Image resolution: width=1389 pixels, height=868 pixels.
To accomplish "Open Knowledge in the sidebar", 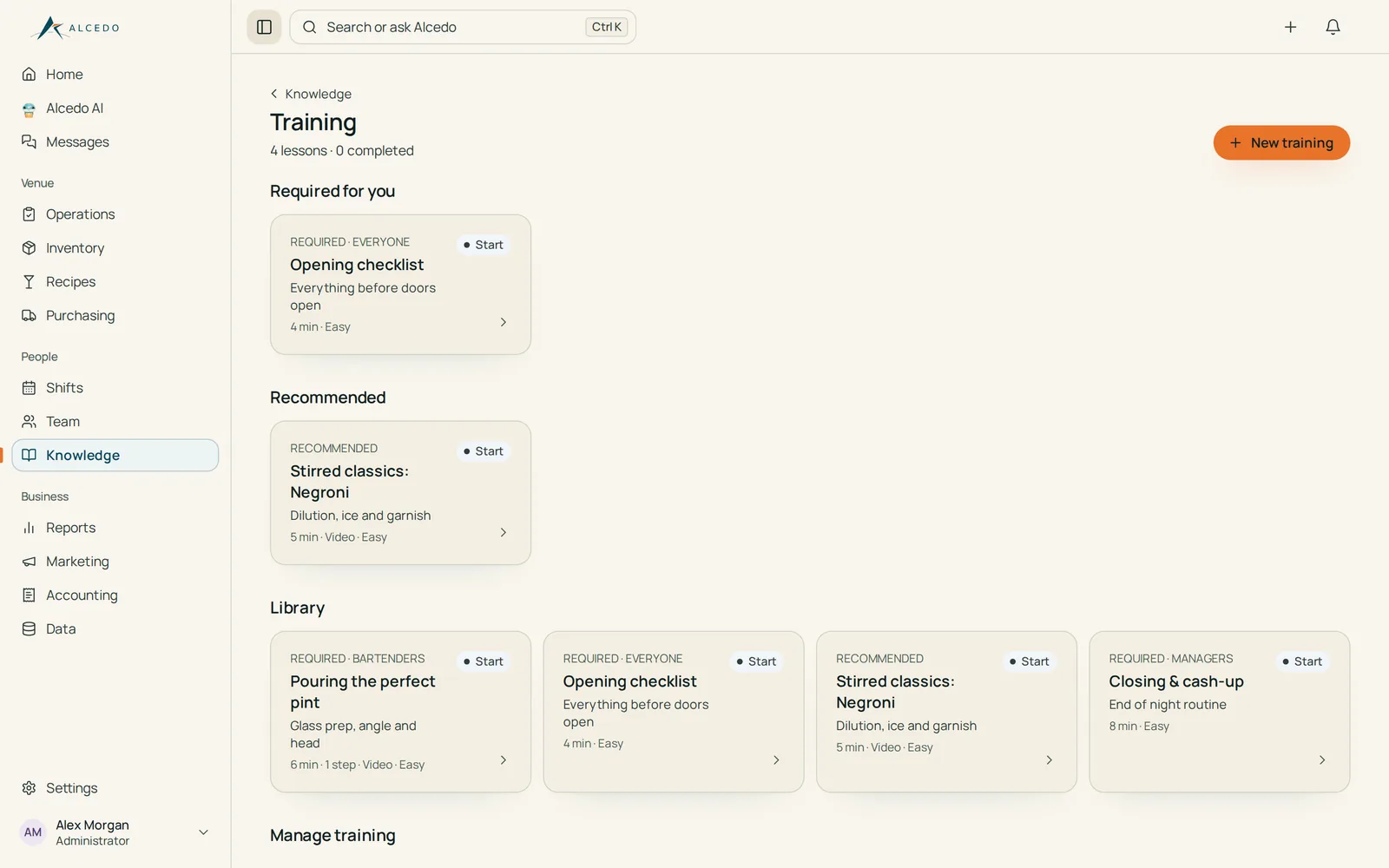I will pos(115,456).
